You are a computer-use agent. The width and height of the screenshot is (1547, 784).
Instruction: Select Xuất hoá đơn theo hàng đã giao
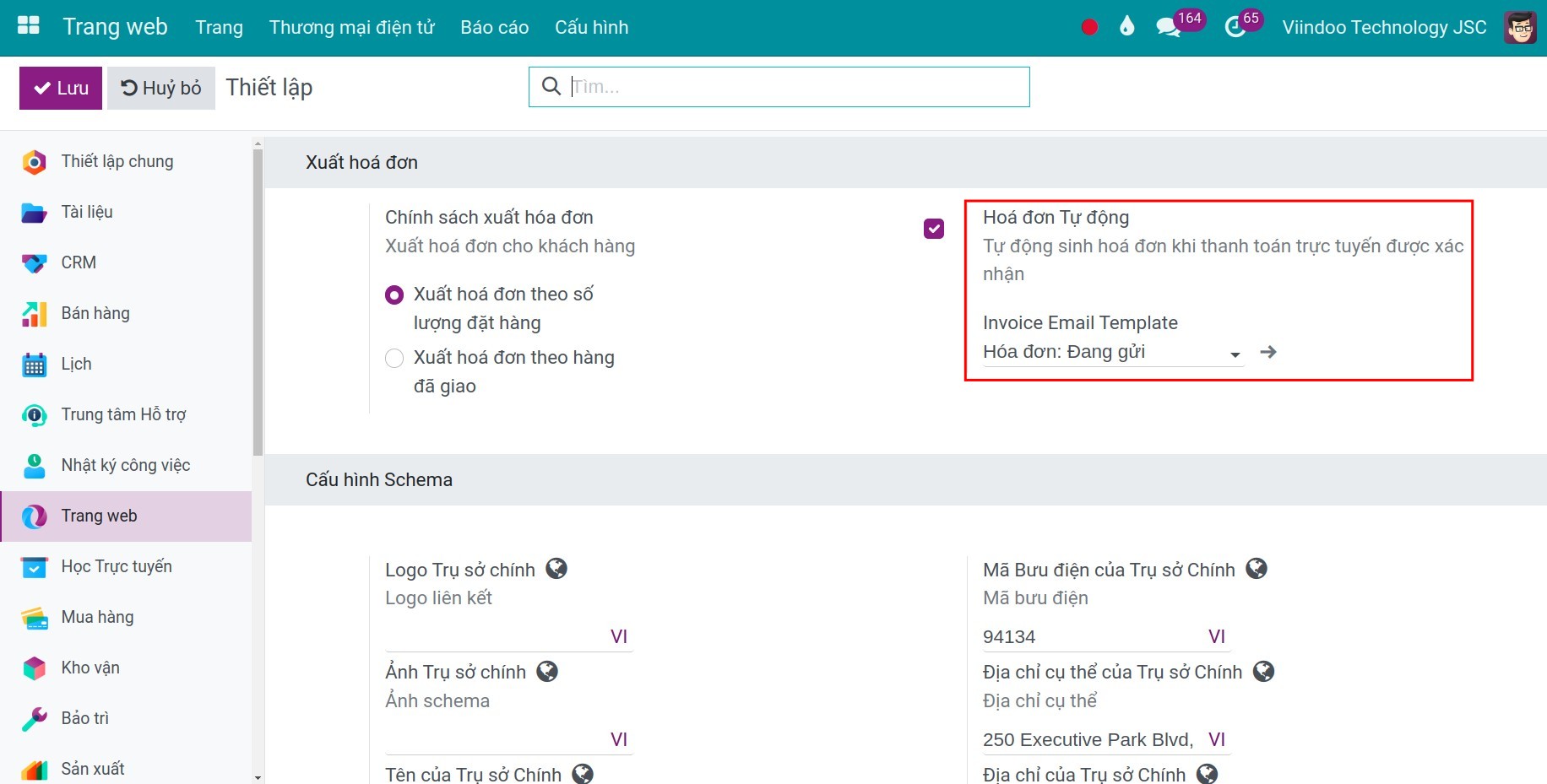point(394,359)
